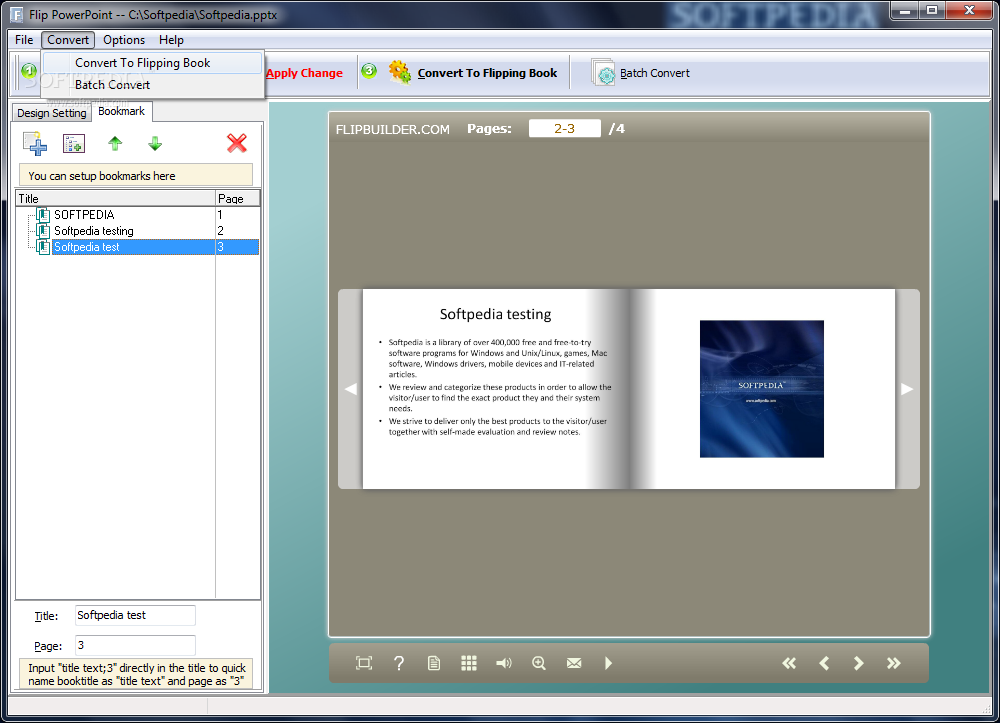Jump to first page double-left arrow
Screen dimensions: 1000x723
[x=789, y=663]
